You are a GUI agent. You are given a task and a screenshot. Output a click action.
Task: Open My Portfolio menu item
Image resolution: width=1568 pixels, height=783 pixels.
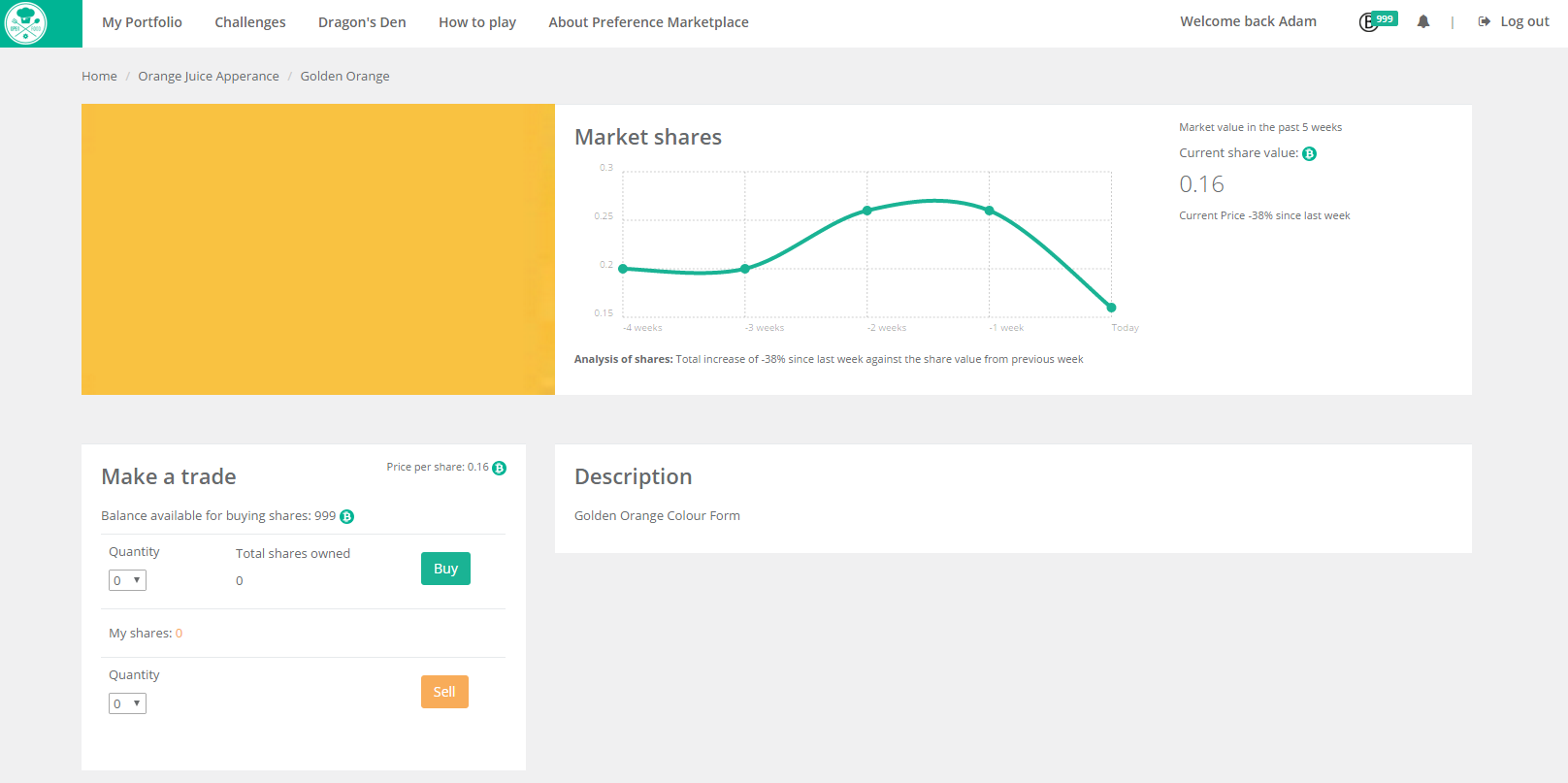pyautogui.click(x=142, y=22)
